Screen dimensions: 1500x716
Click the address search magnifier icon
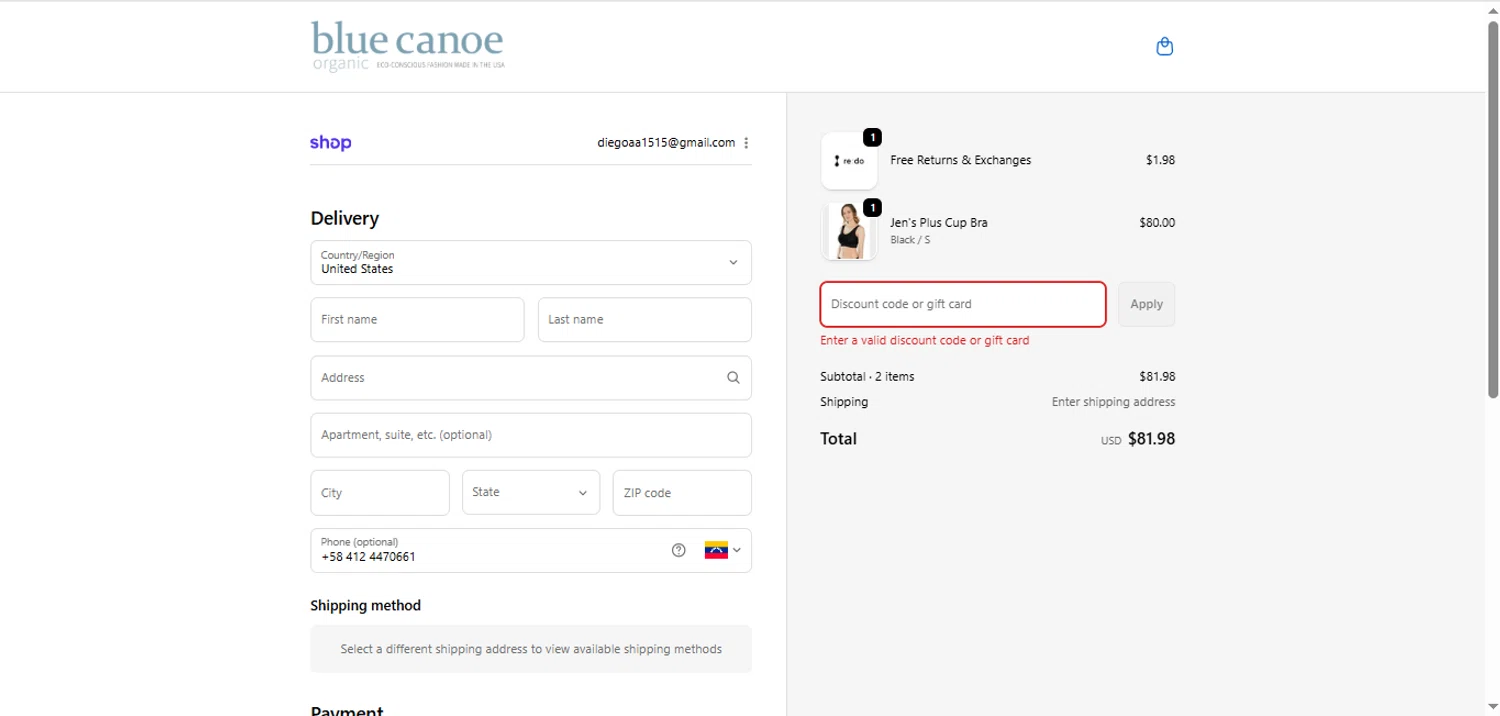(x=733, y=378)
